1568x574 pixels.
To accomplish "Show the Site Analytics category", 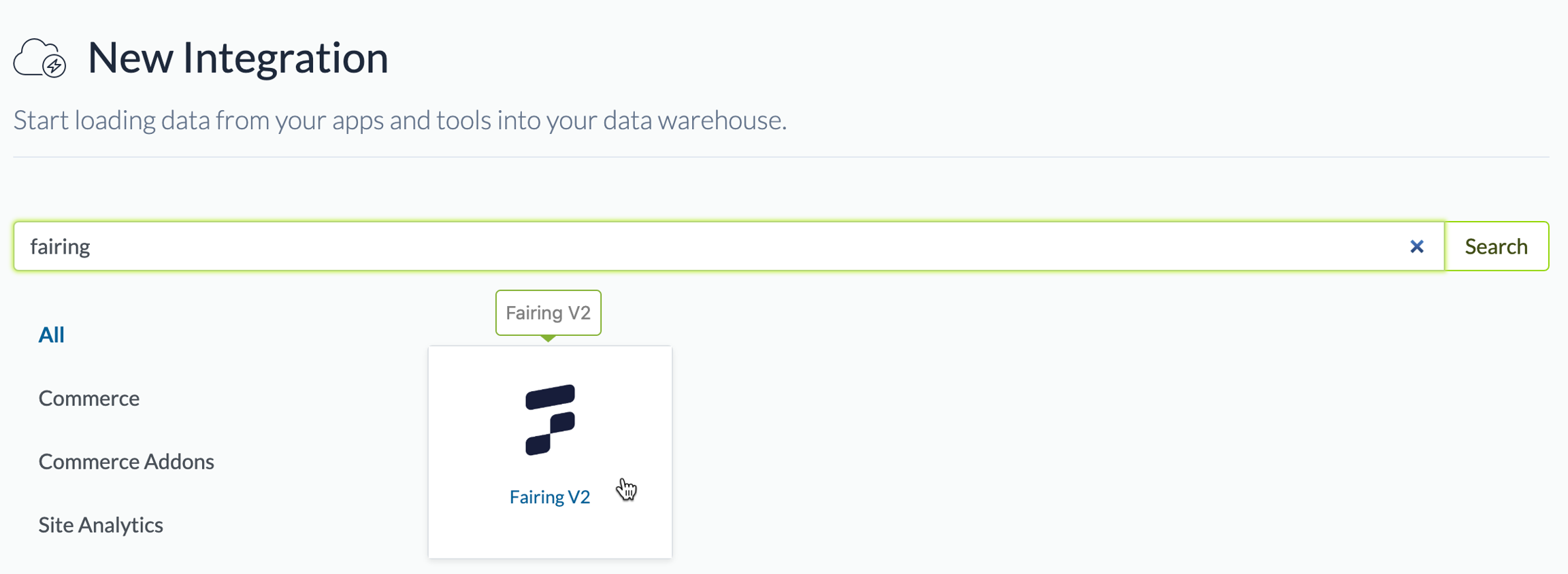I will [x=101, y=525].
